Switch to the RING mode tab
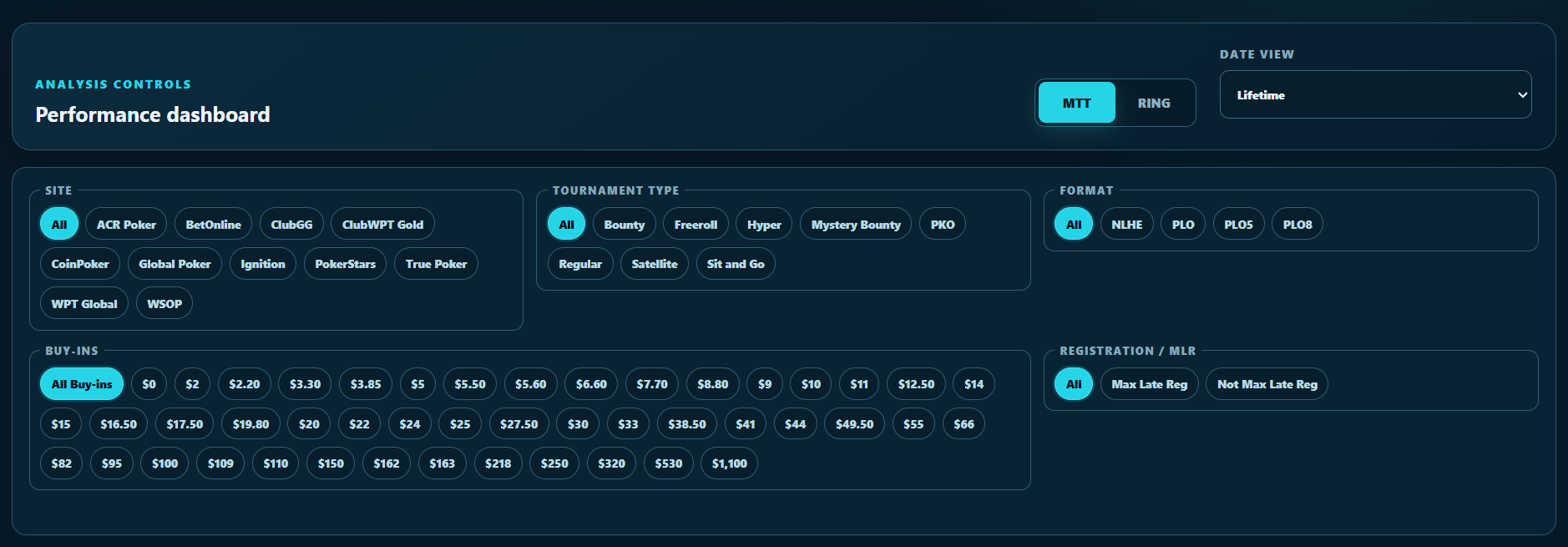 coord(1154,103)
